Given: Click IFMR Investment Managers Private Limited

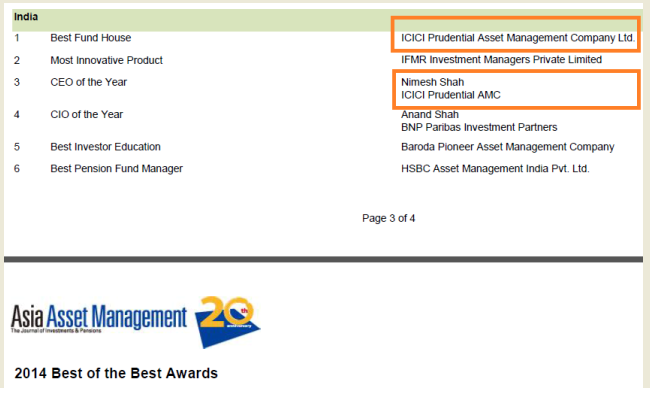Looking at the screenshot, I should coord(501,60).
